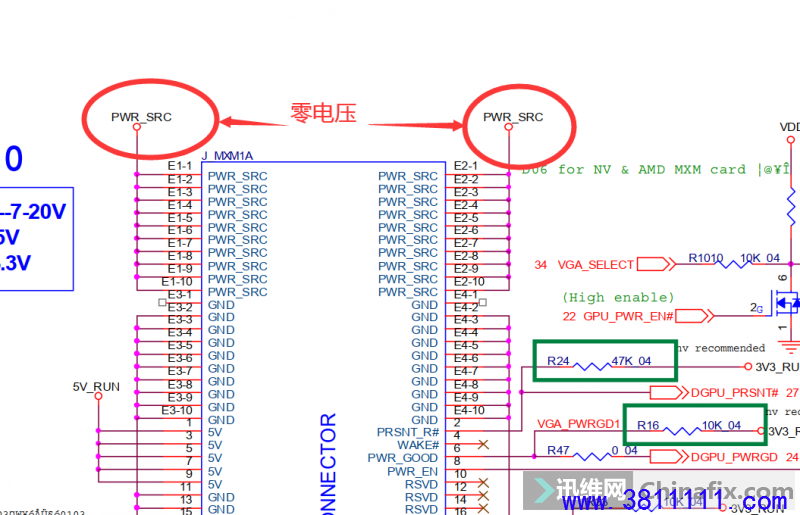
Task: Click the ground symbol below the MOSFET
Action: click(x=790, y=348)
